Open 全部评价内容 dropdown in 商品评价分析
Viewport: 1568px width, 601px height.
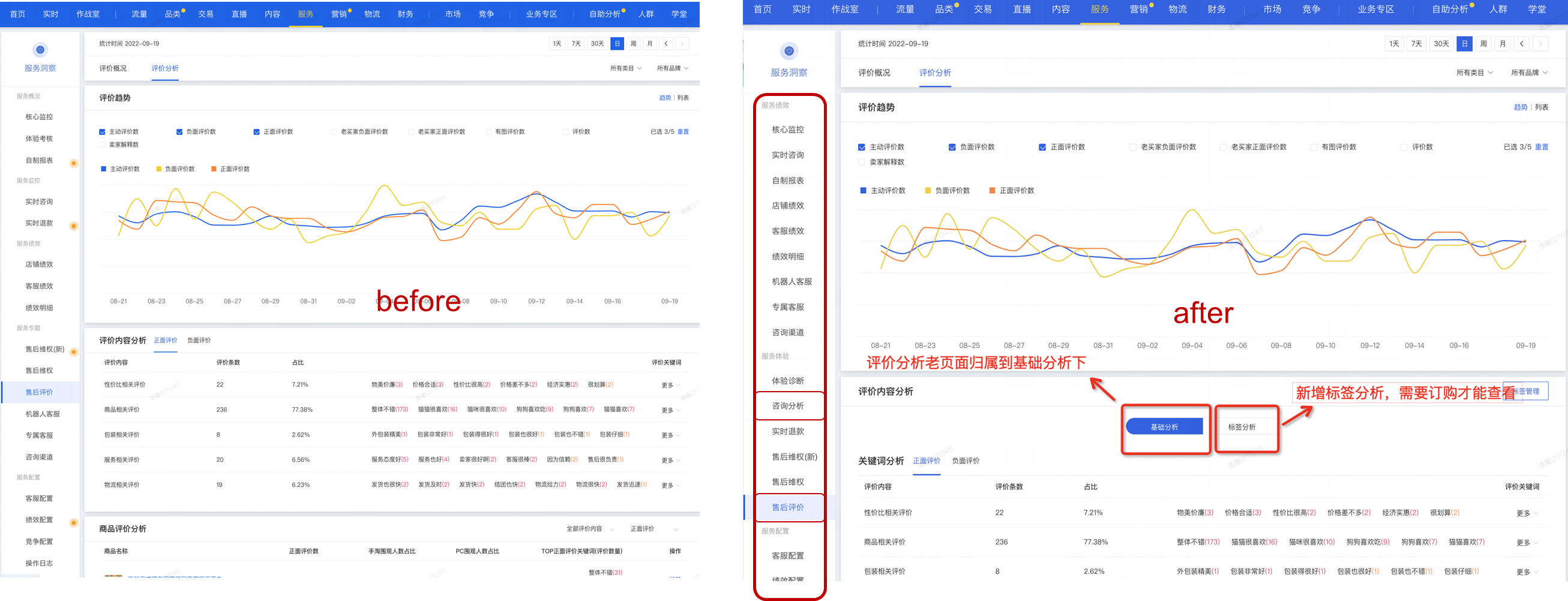coord(590,529)
